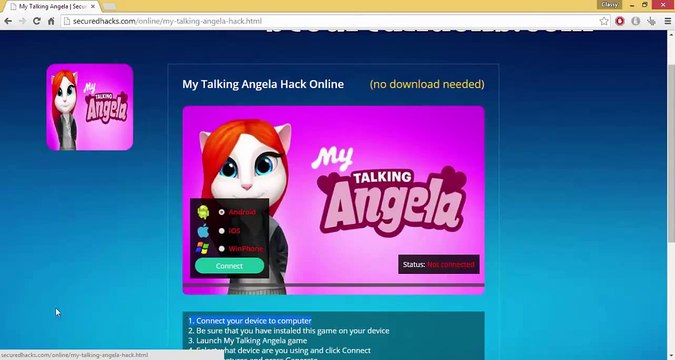
Task: Click step '1. Connect your device to computer'
Action: pyautogui.click(x=250, y=321)
